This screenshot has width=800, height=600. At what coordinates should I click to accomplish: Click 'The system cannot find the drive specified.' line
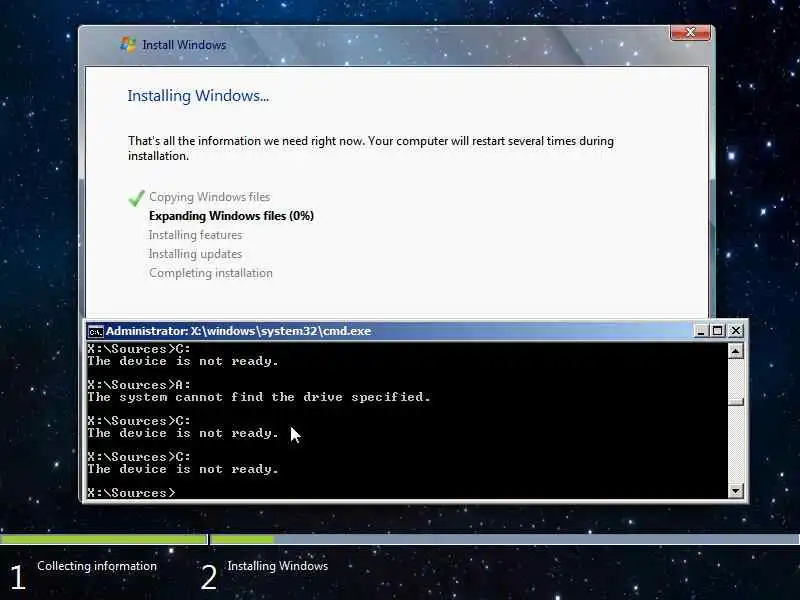[x=259, y=397]
